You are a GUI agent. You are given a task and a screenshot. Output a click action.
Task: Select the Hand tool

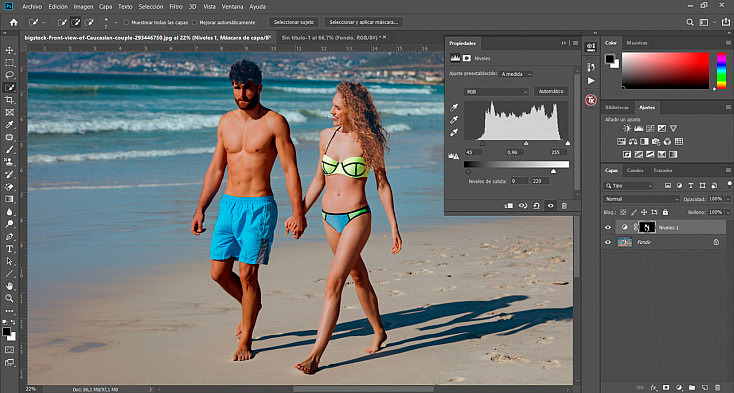pyautogui.click(x=9, y=286)
